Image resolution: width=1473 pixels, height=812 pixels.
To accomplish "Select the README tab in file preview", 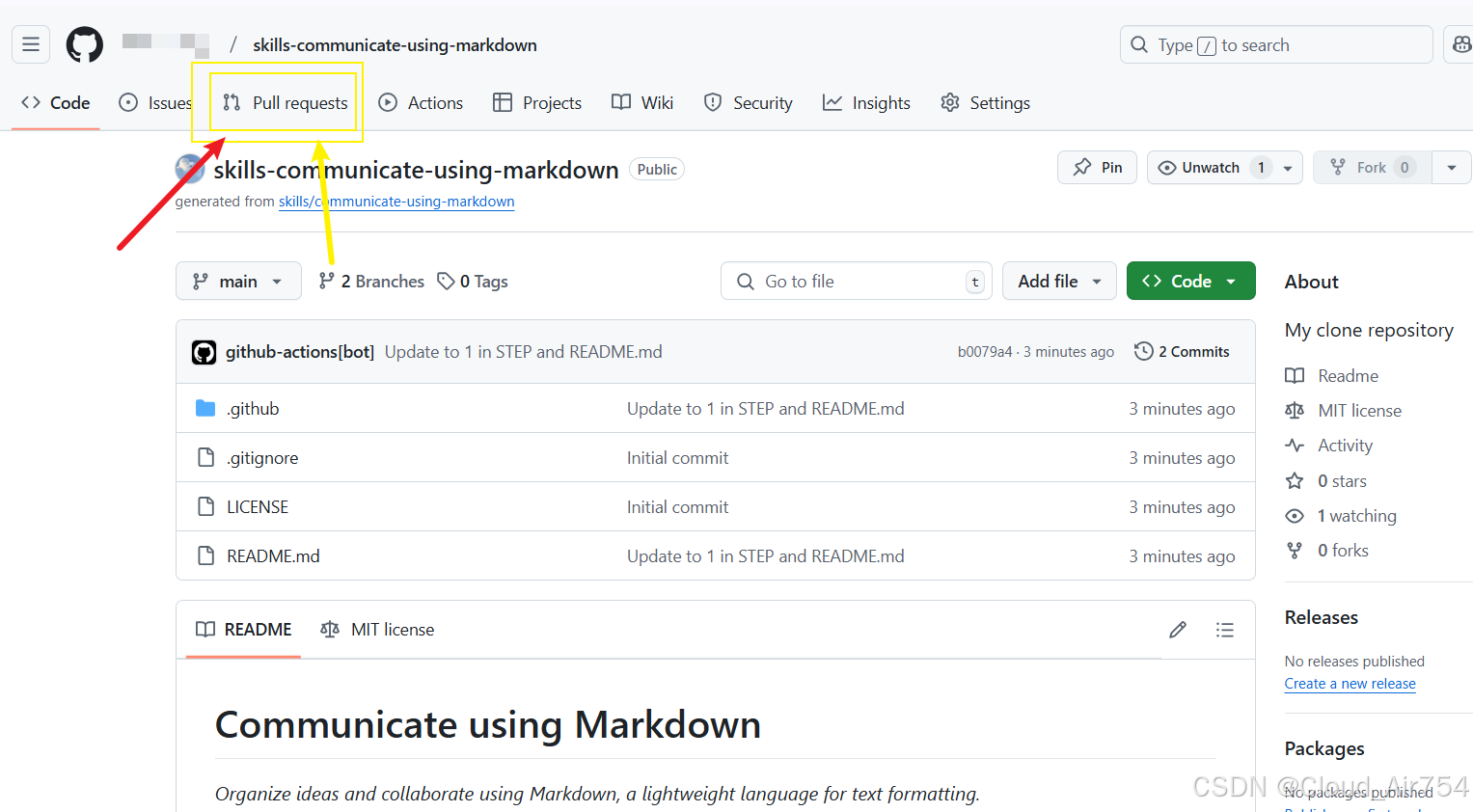I will click(x=243, y=630).
